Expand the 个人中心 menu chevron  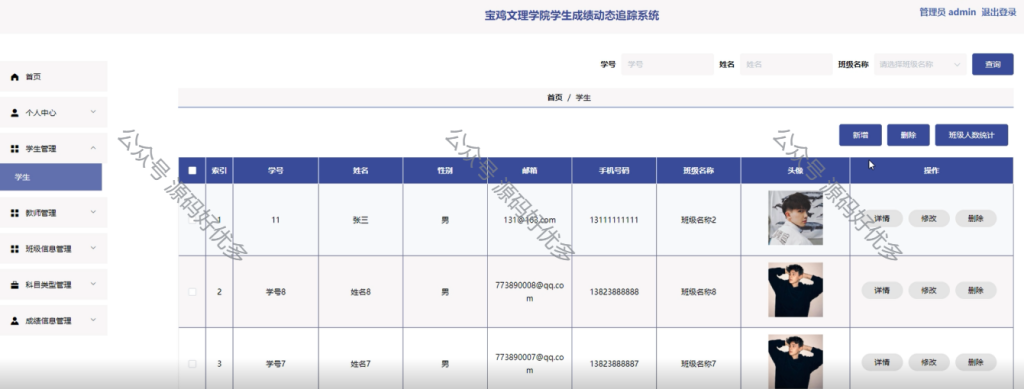click(x=93, y=112)
